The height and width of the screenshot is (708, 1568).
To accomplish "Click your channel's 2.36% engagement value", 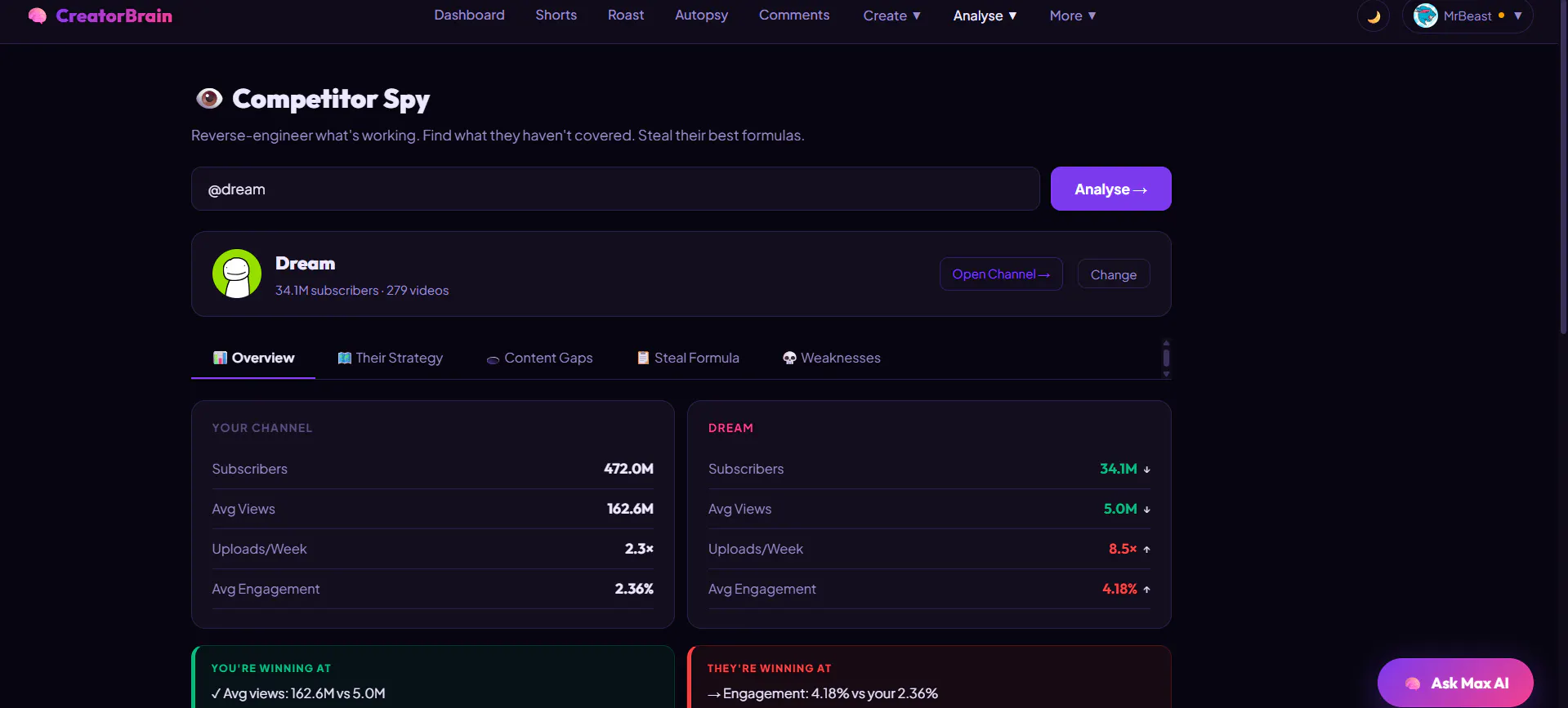I will pos(634,589).
